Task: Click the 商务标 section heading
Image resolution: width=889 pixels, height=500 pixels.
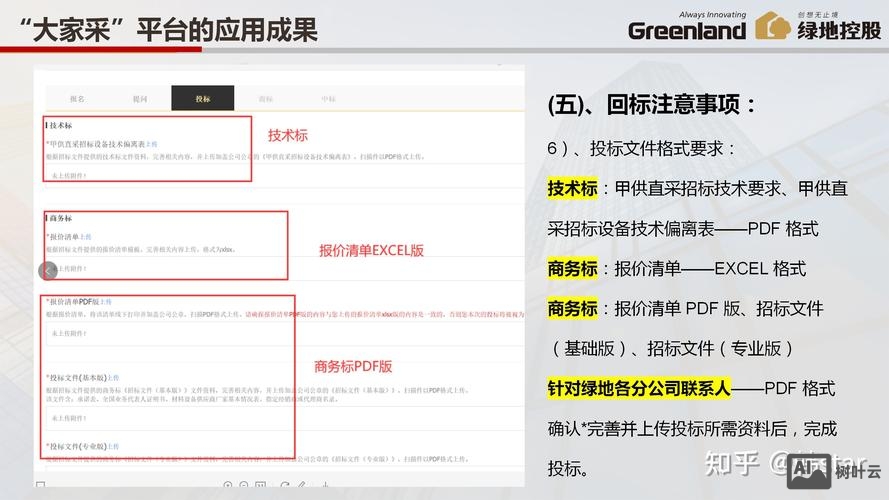Action: click(60, 218)
